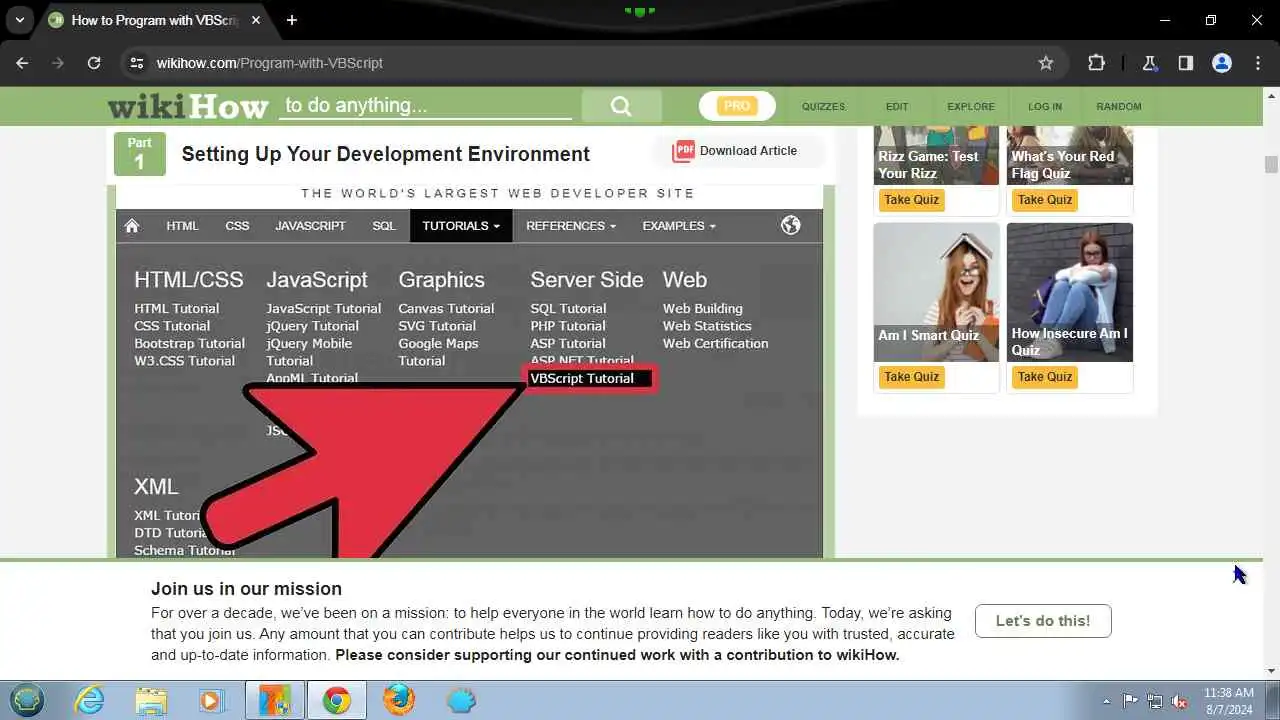Open the Am I Smart Quiz thumbnail

tap(936, 292)
